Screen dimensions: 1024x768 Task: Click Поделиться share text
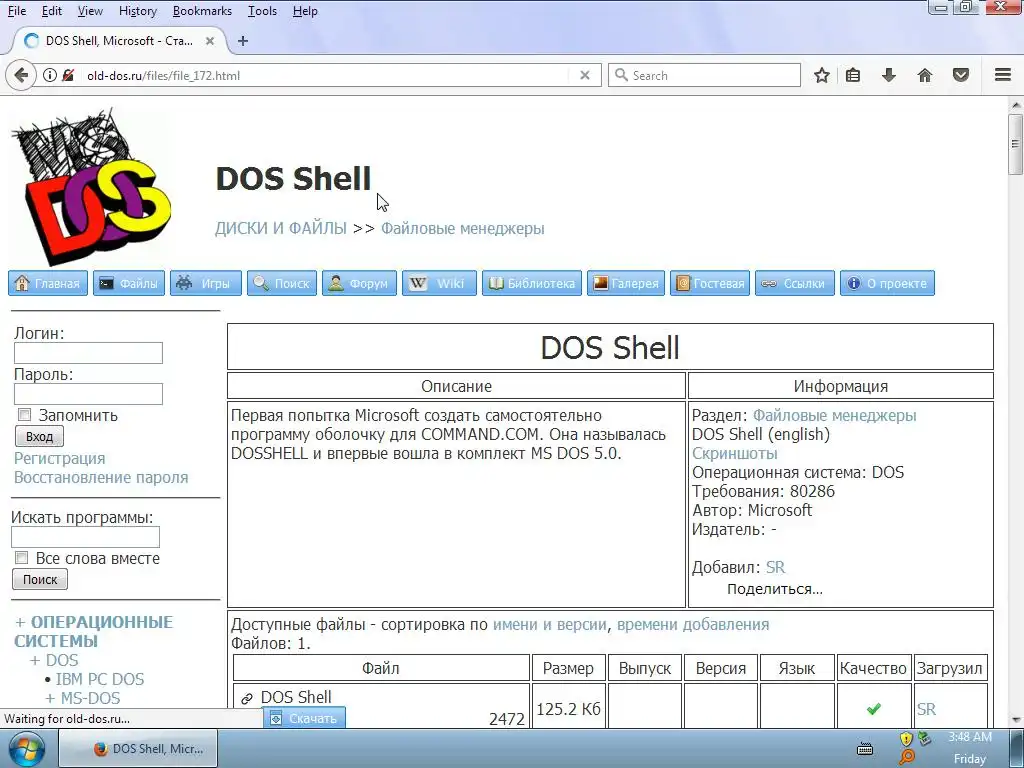coord(775,589)
